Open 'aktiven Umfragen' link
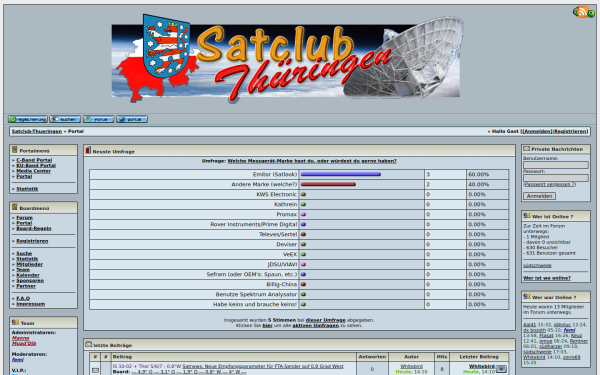The image size is (600, 375). 316,325
